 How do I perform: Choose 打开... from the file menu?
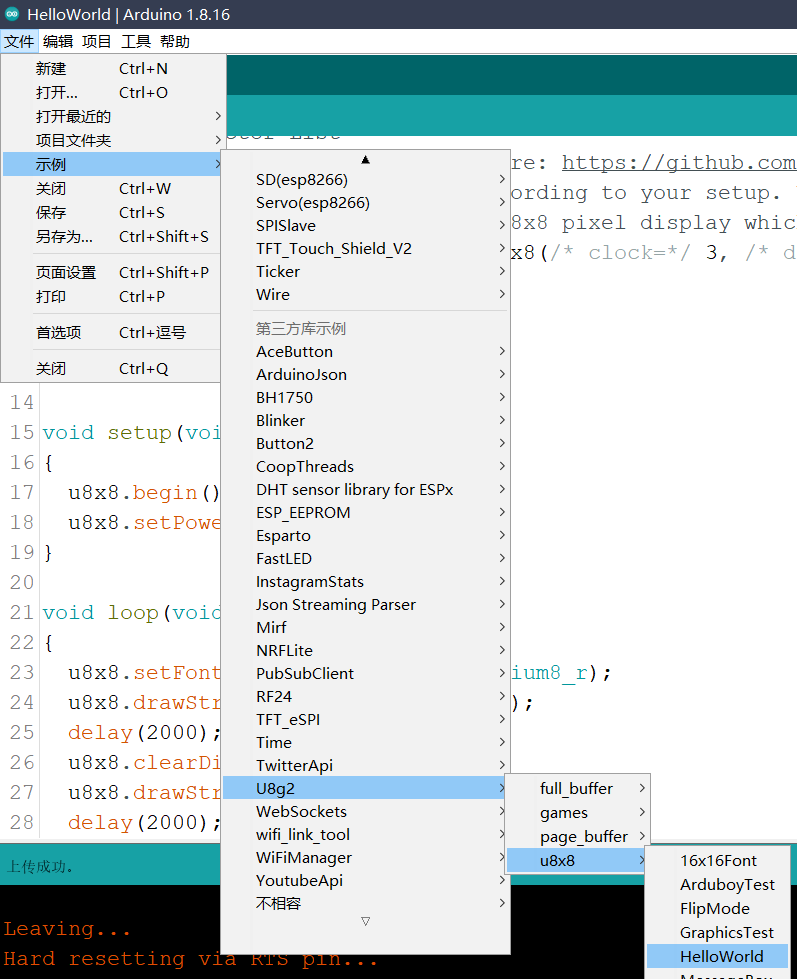coord(112,92)
